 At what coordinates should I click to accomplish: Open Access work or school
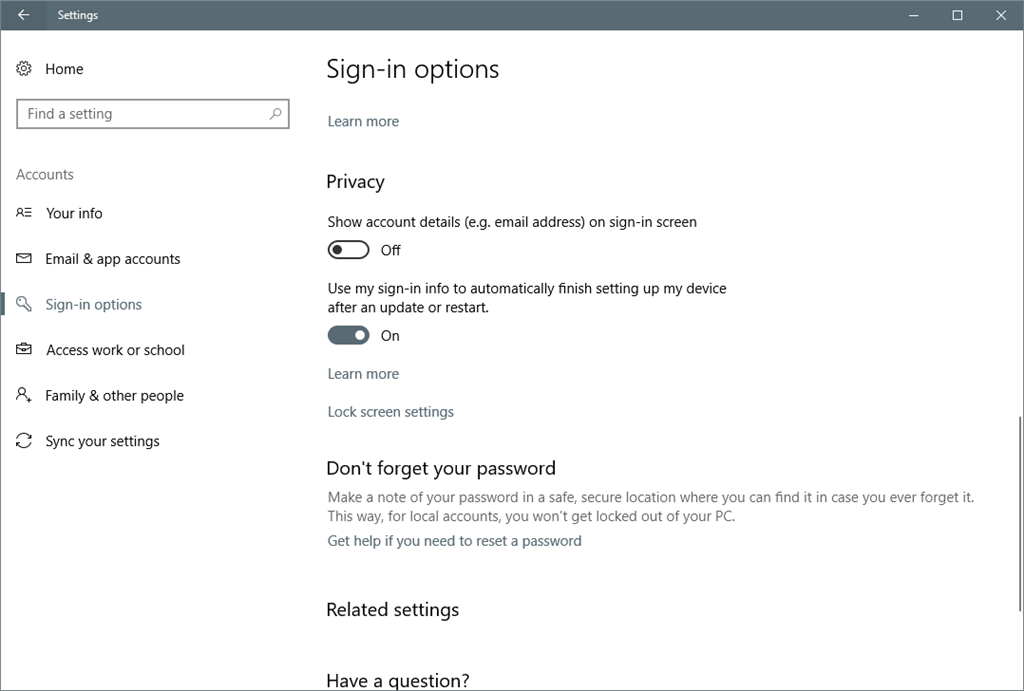(115, 350)
